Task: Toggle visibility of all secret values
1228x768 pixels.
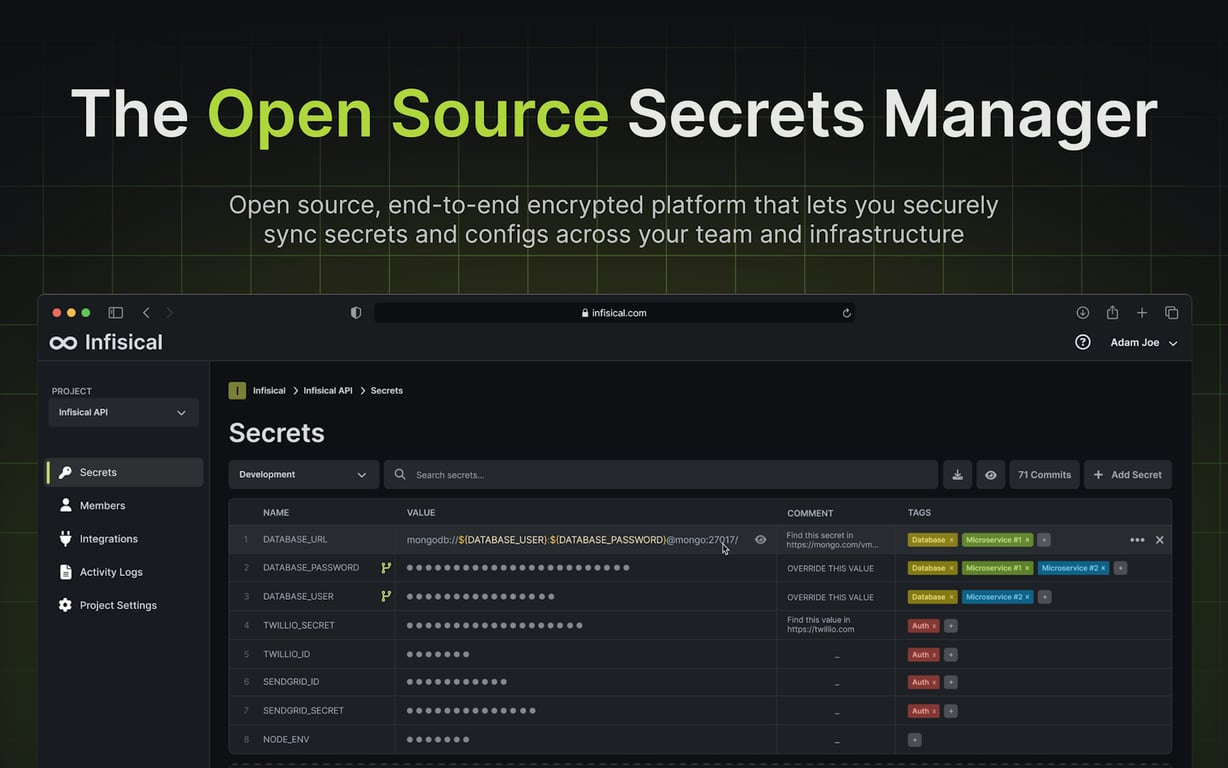Action: (x=990, y=475)
